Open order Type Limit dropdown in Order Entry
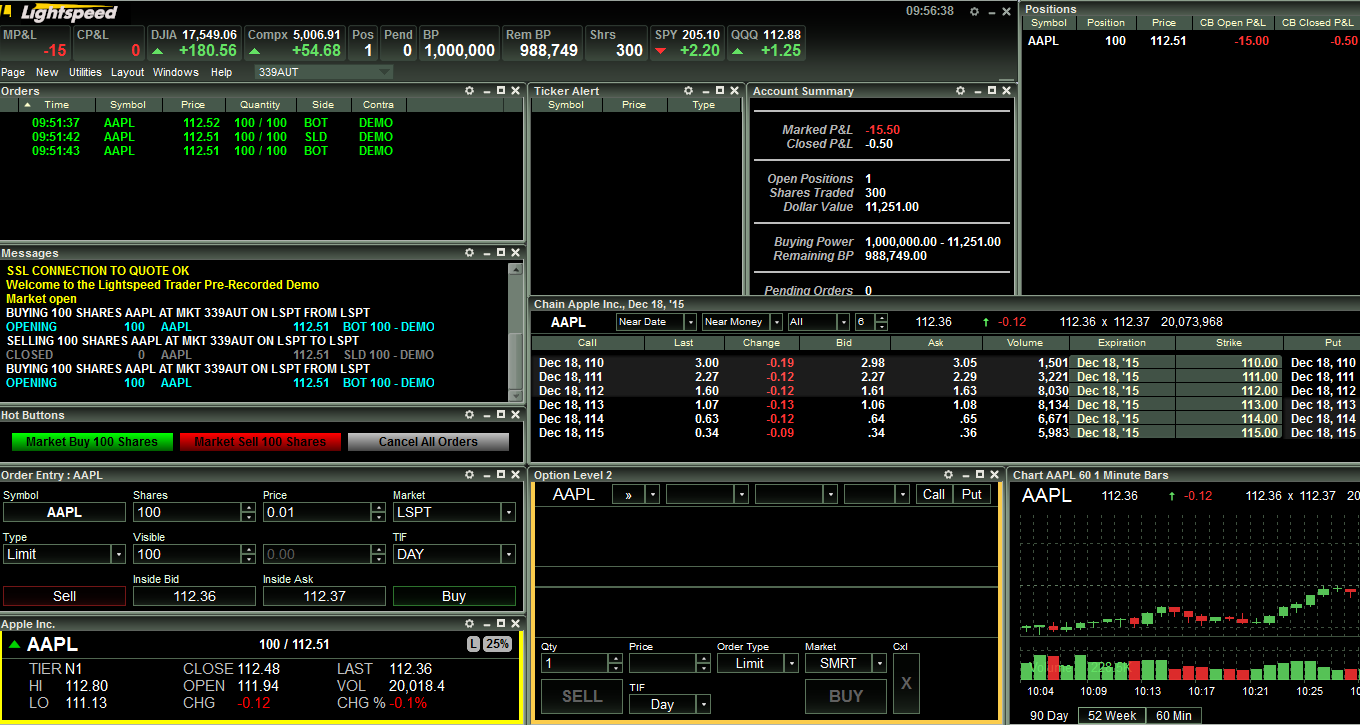Viewport: 1360px width, 725px height. click(x=64, y=554)
